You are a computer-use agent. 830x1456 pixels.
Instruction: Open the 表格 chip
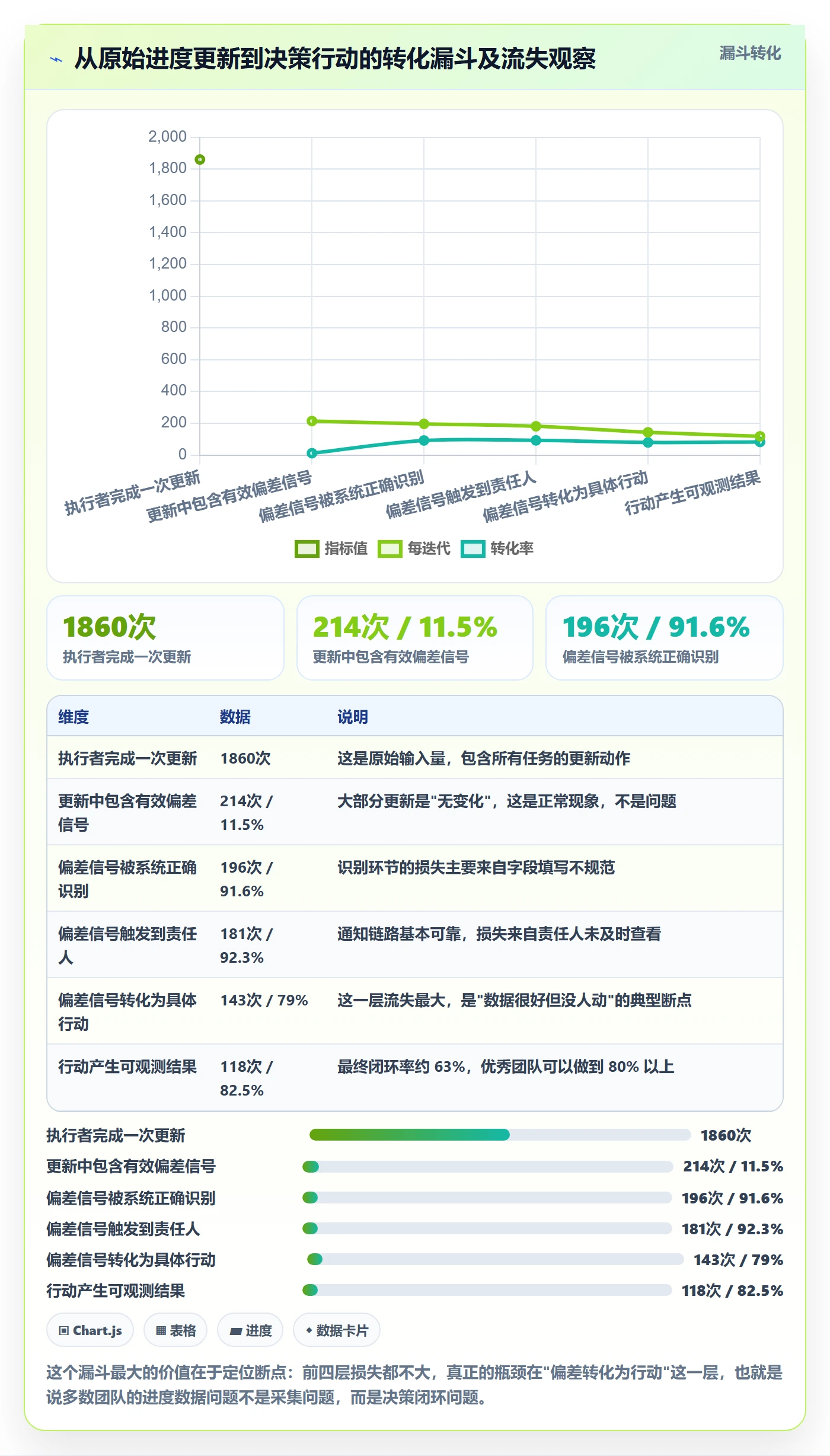coord(175,1330)
